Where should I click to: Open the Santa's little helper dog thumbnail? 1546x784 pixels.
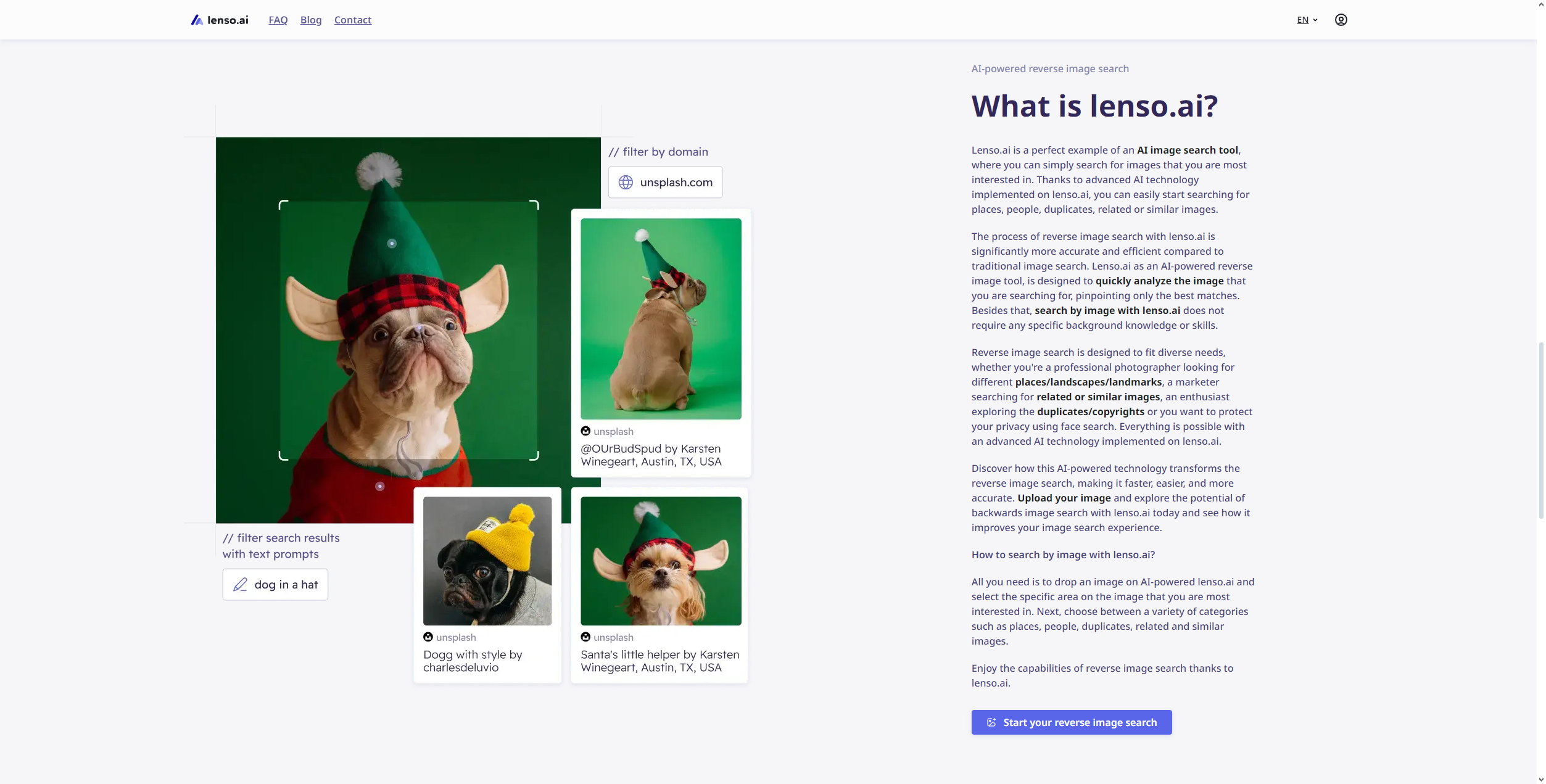pyautogui.click(x=661, y=561)
